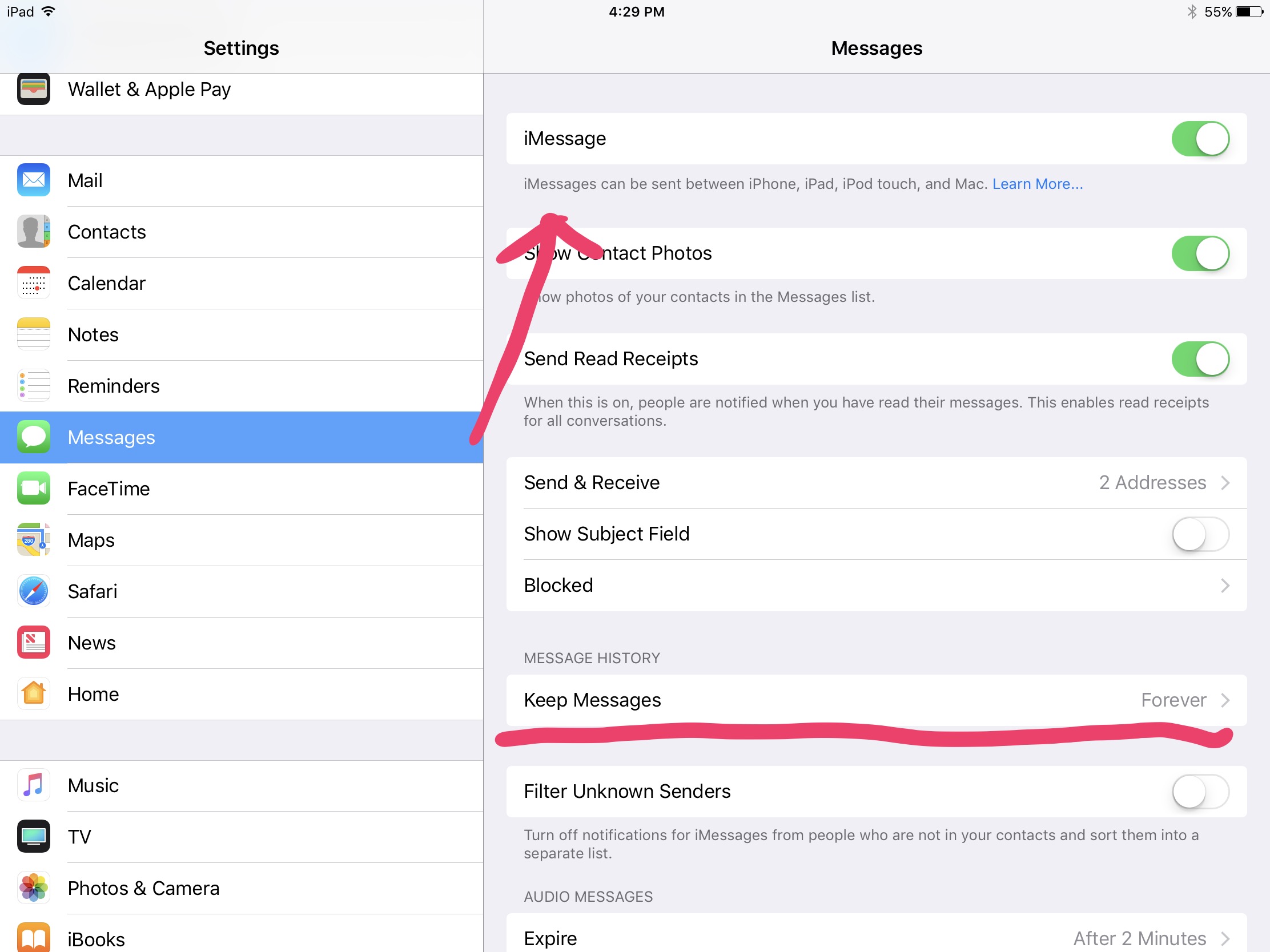Turn off the iMessage switch
Image resolution: width=1270 pixels, height=952 pixels.
pos(1199,138)
